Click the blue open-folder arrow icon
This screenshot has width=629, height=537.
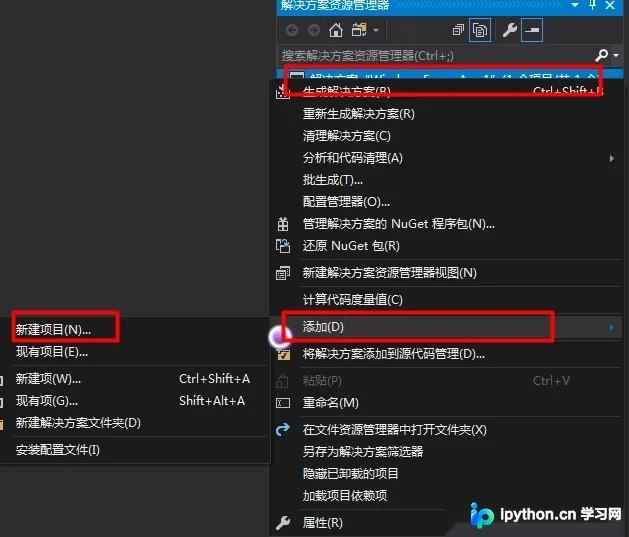(x=283, y=430)
